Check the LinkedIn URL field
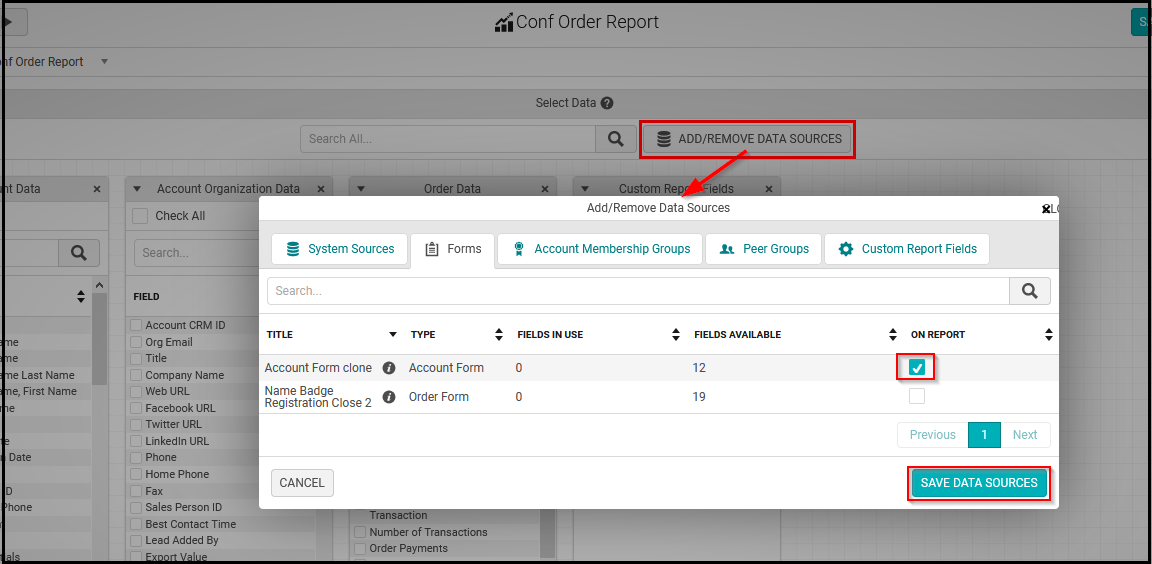 pyautogui.click(x=135, y=441)
